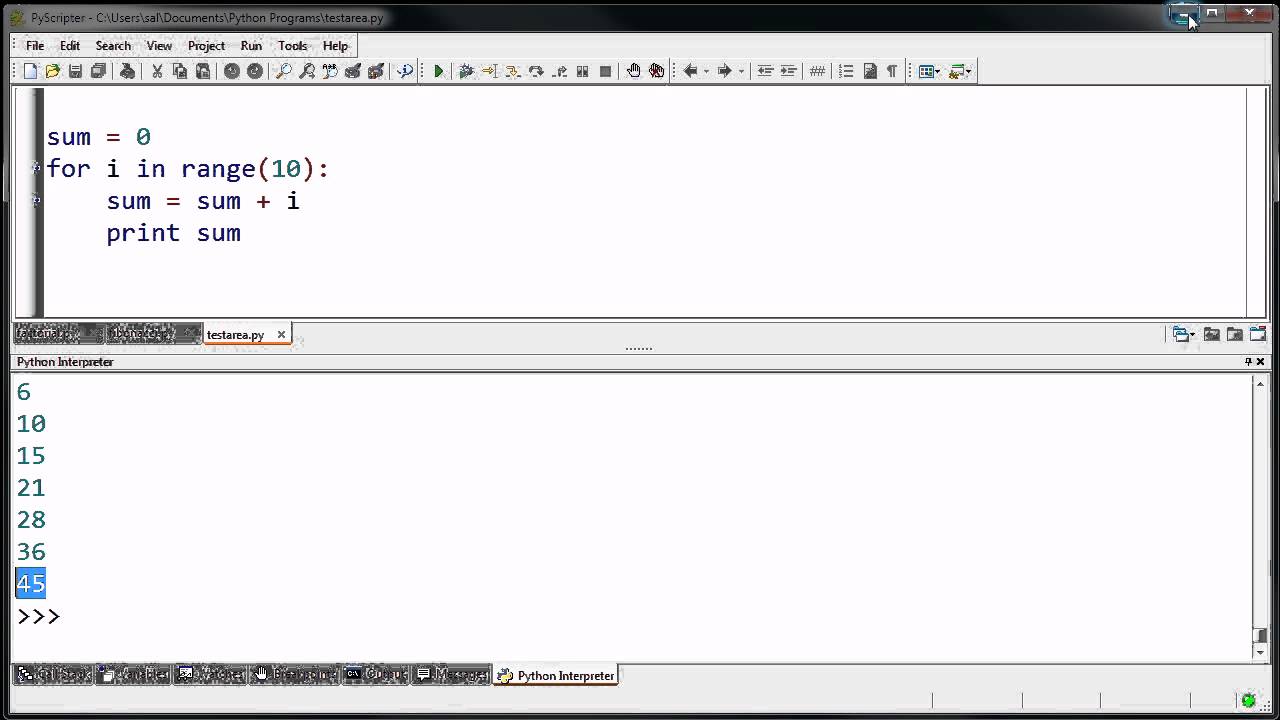Open the Find dialog via the magnifier icon
Image resolution: width=1280 pixels, height=720 pixels.
[x=282, y=71]
